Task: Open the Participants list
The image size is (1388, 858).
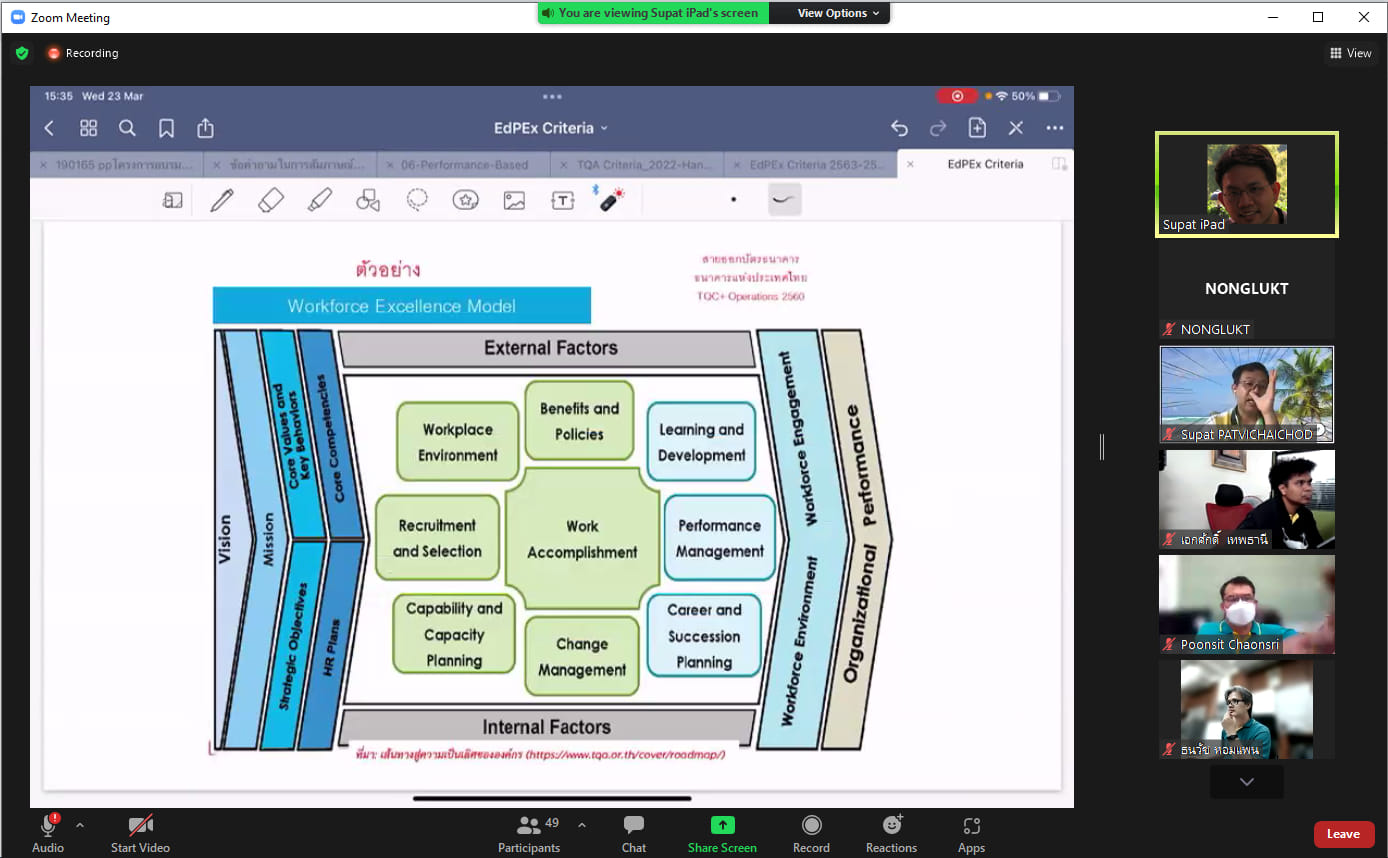Action: (x=529, y=834)
